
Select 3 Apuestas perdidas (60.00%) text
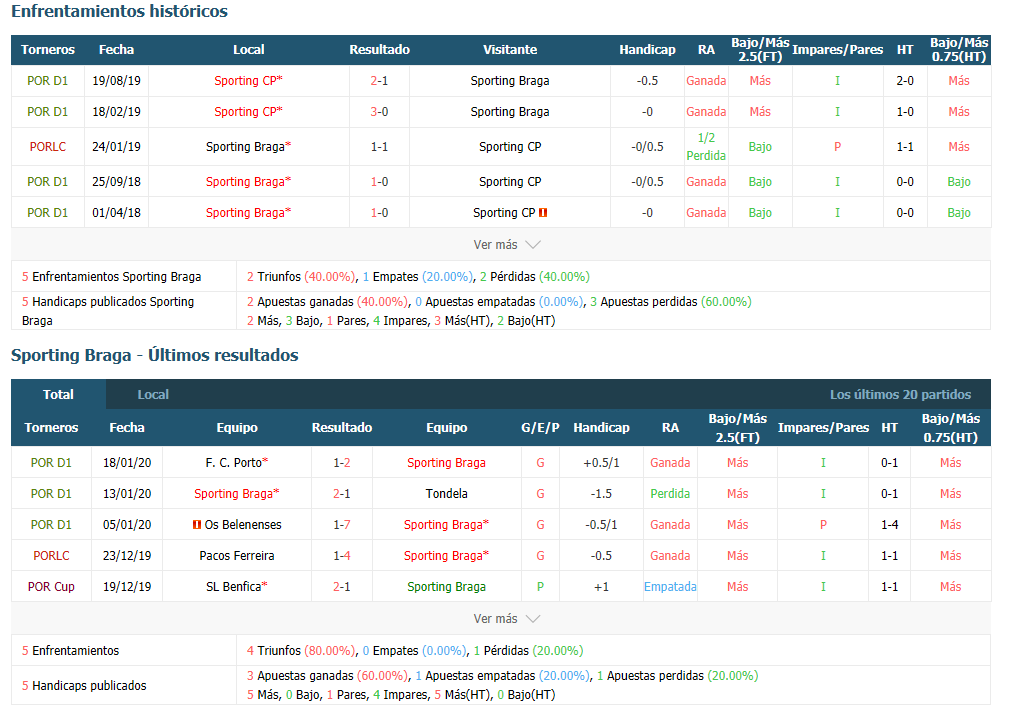click(x=671, y=301)
